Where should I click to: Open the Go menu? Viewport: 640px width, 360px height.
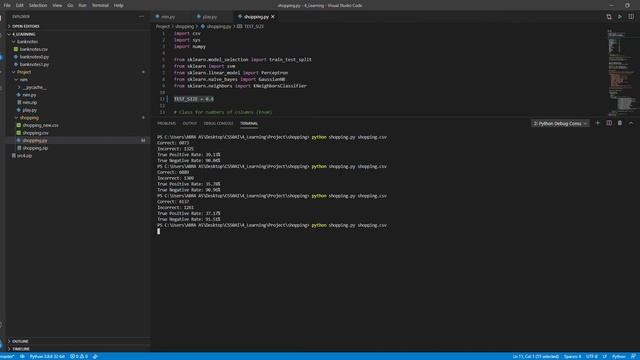point(70,5)
